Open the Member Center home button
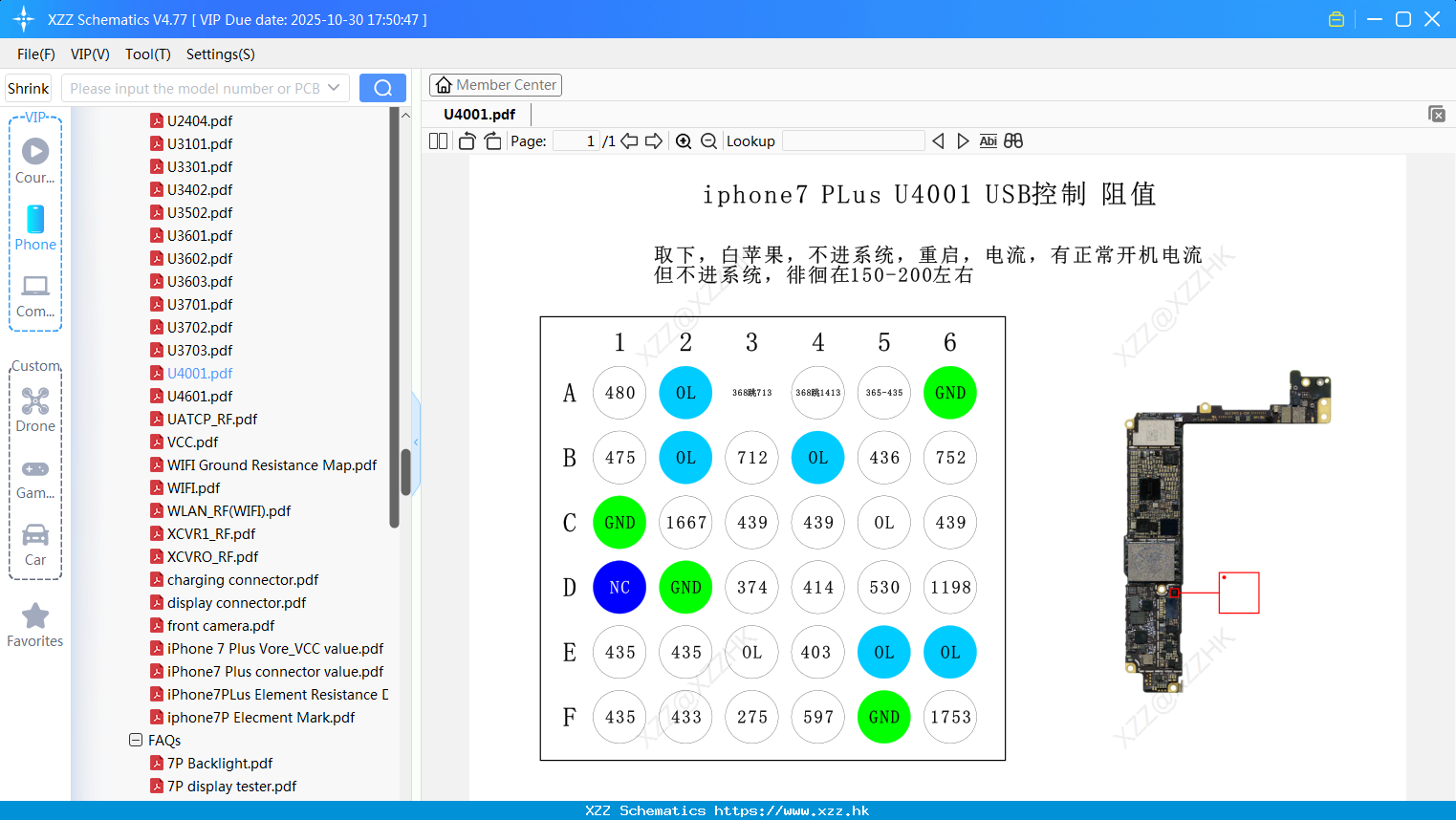This screenshot has height=820, width=1456. (x=495, y=85)
